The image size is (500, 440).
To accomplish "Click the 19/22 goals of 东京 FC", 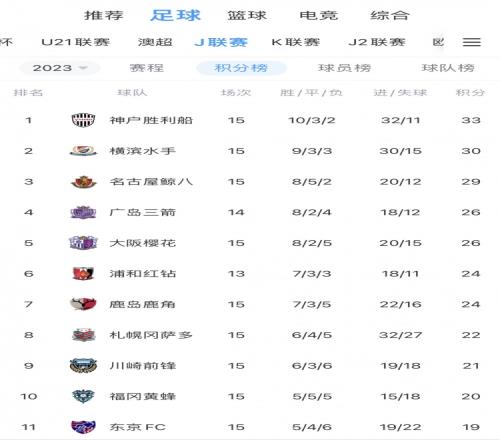I will tap(401, 427).
